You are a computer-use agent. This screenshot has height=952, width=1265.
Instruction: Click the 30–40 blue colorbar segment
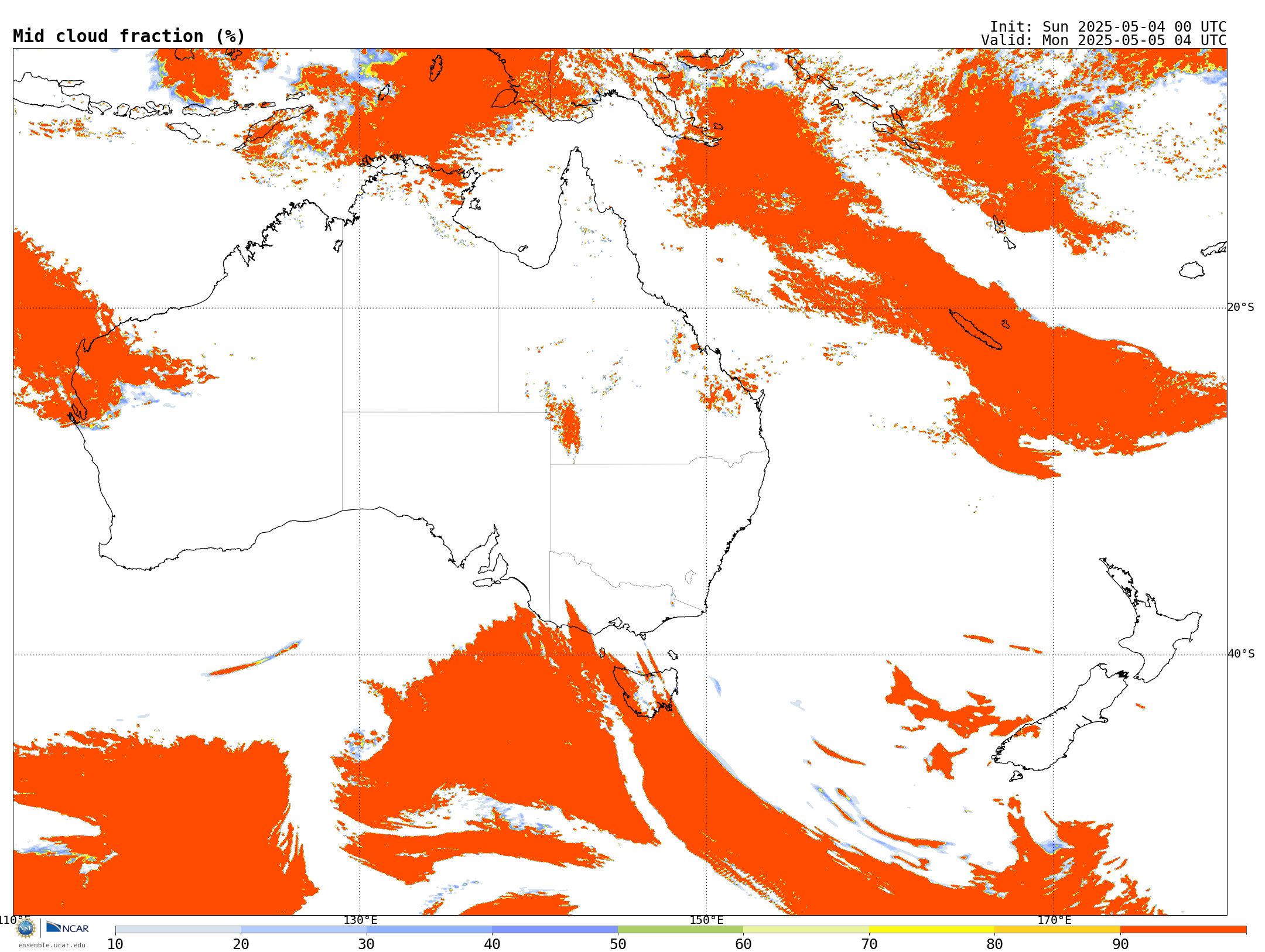click(x=429, y=930)
